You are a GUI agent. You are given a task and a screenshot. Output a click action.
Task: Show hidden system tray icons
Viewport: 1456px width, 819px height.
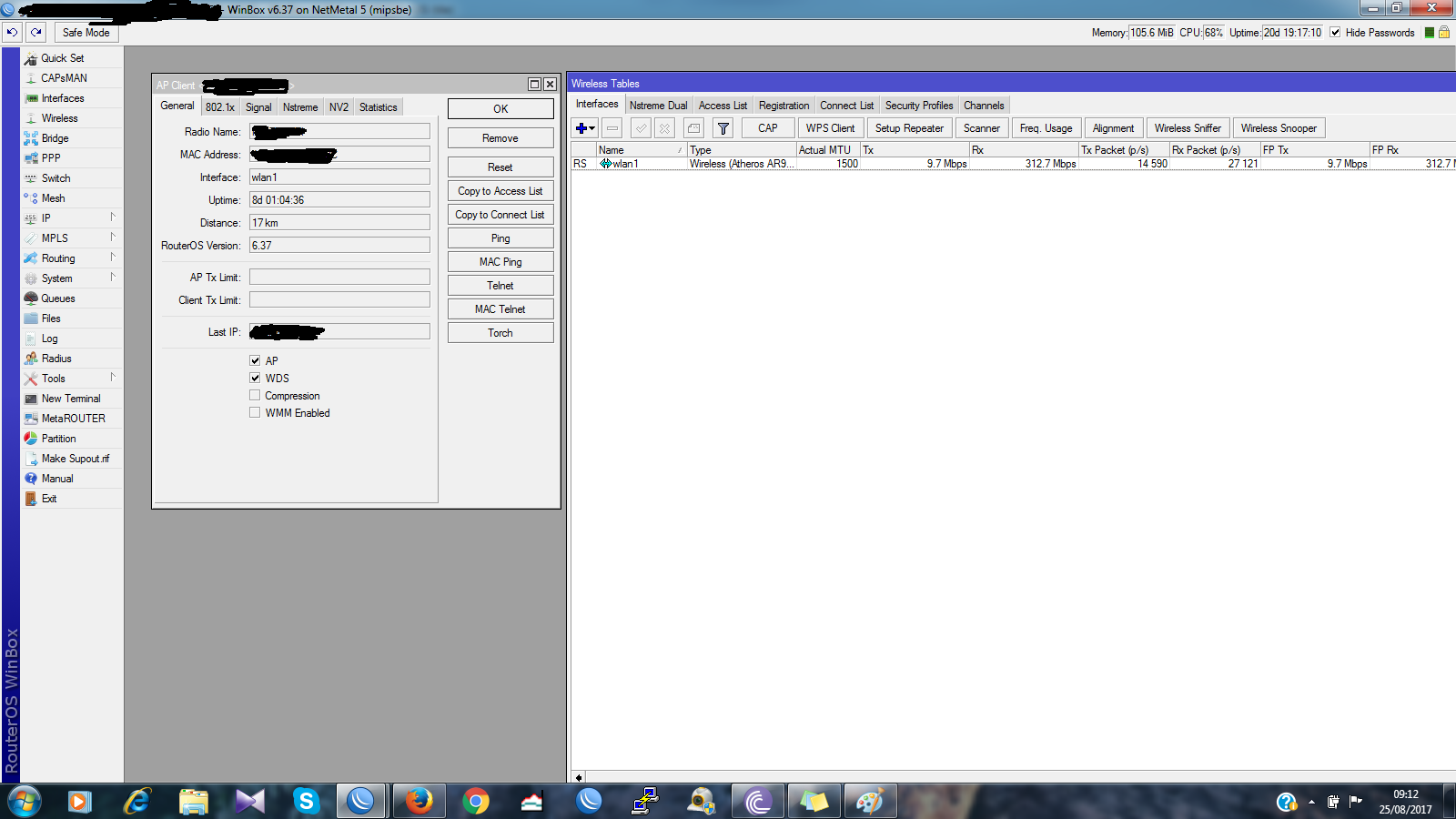click(x=1311, y=802)
